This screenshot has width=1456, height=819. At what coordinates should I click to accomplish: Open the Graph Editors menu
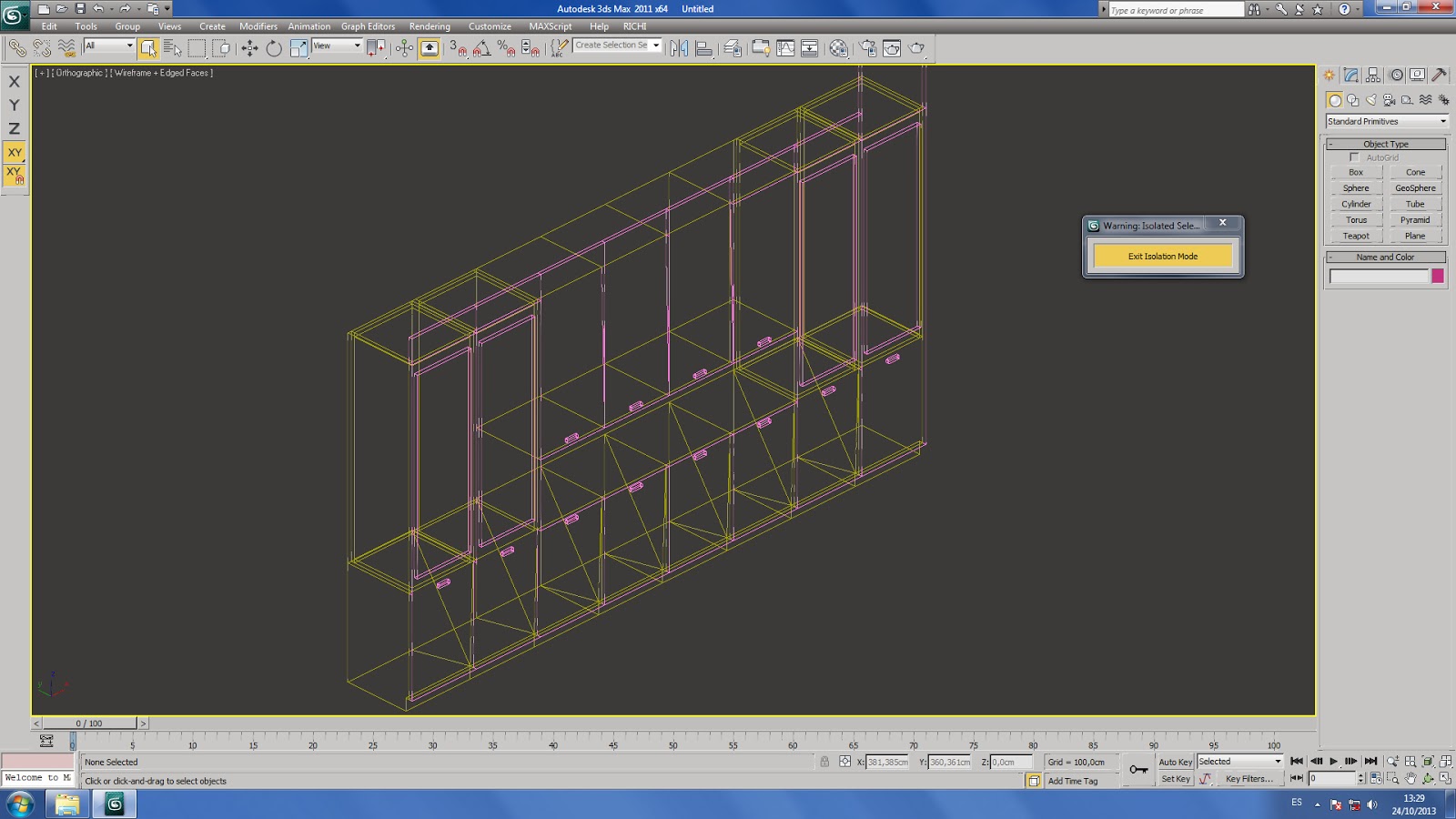tap(368, 26)
